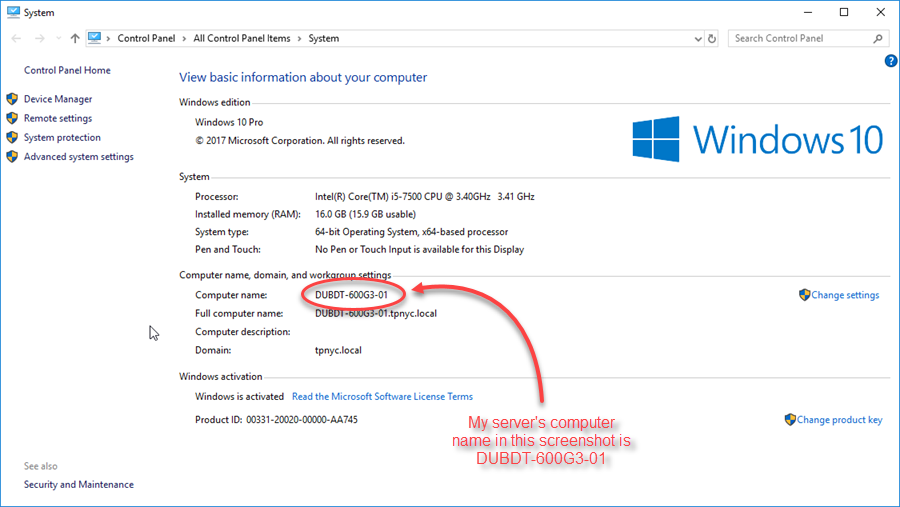Click shield icon beside Advanced system settings

[12, 156]
